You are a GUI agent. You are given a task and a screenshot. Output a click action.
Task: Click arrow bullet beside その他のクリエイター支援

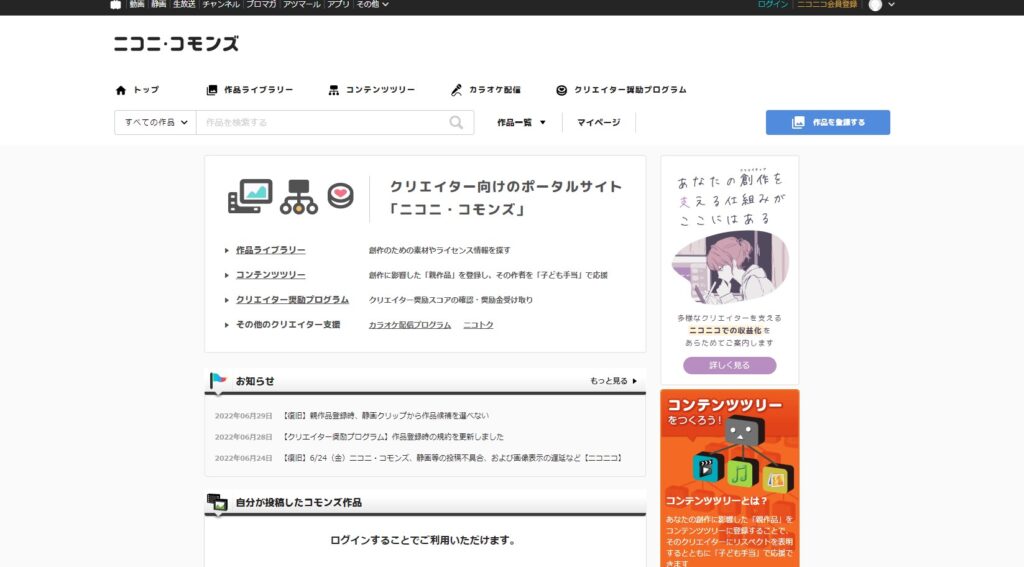pyautogui.click(x=227, y=325)
